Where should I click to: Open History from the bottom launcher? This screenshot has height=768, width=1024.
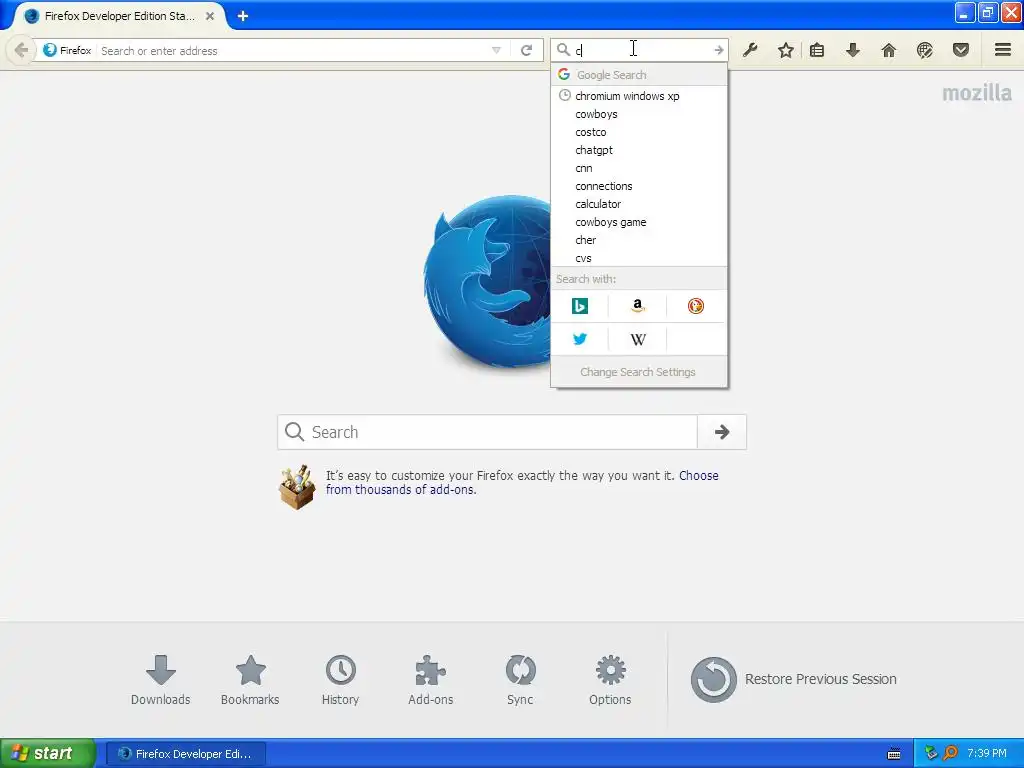coord(340,680)
